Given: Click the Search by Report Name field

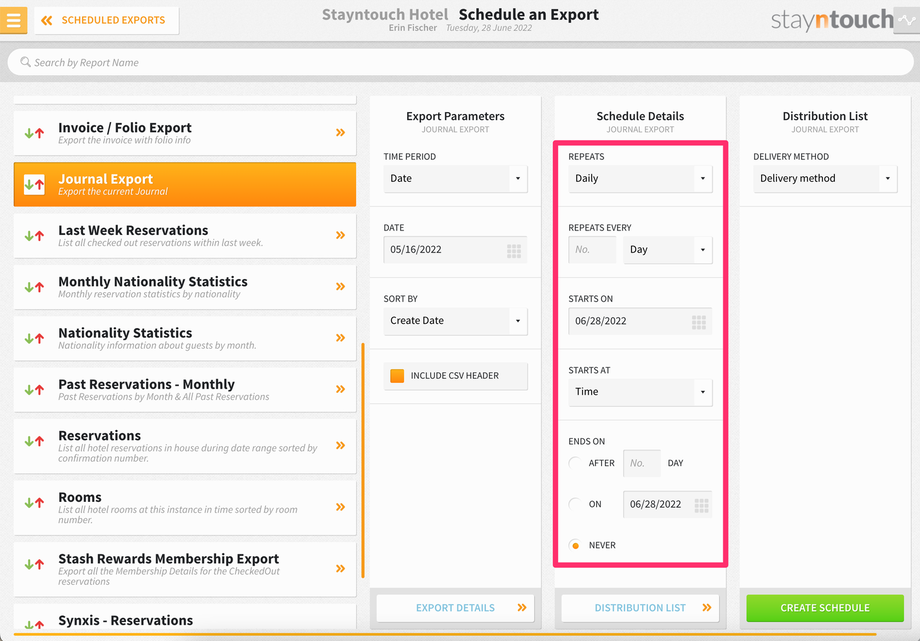Looking at the screenshot, I should [x=460, y=62].
